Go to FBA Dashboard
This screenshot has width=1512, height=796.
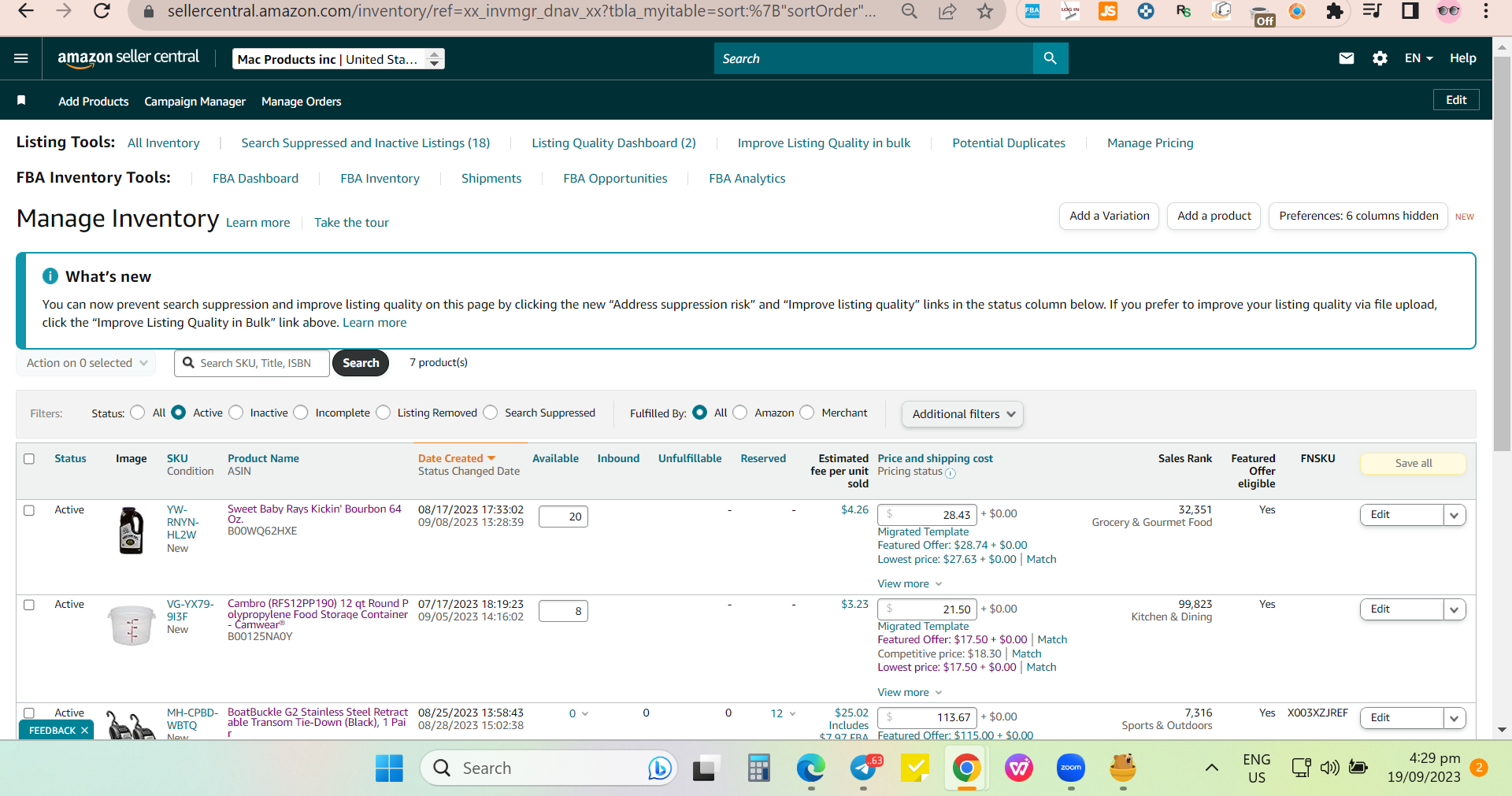[x=256, y=179]
